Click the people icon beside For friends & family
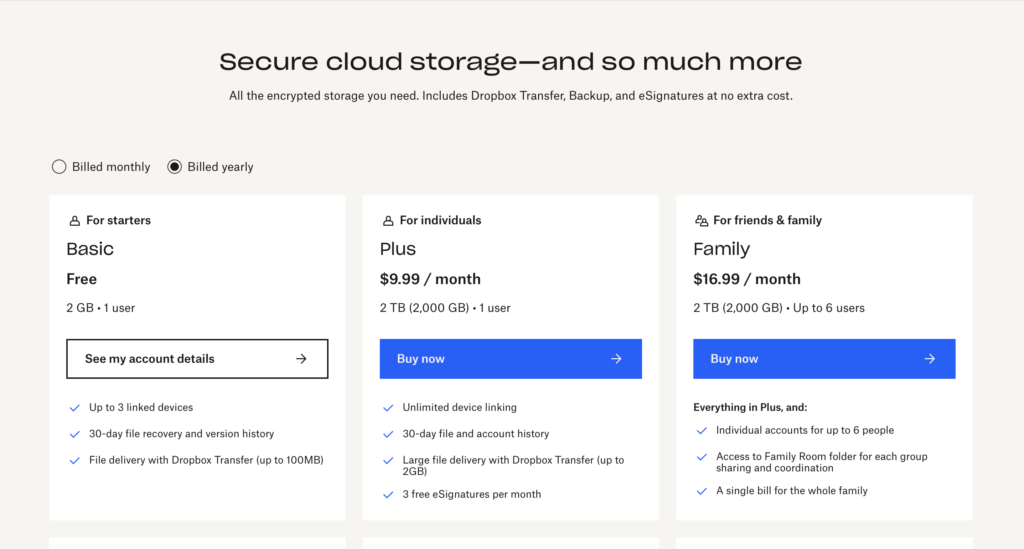Image resolution: width=1024 pixels, height=549 pixels. pos(701,221)
